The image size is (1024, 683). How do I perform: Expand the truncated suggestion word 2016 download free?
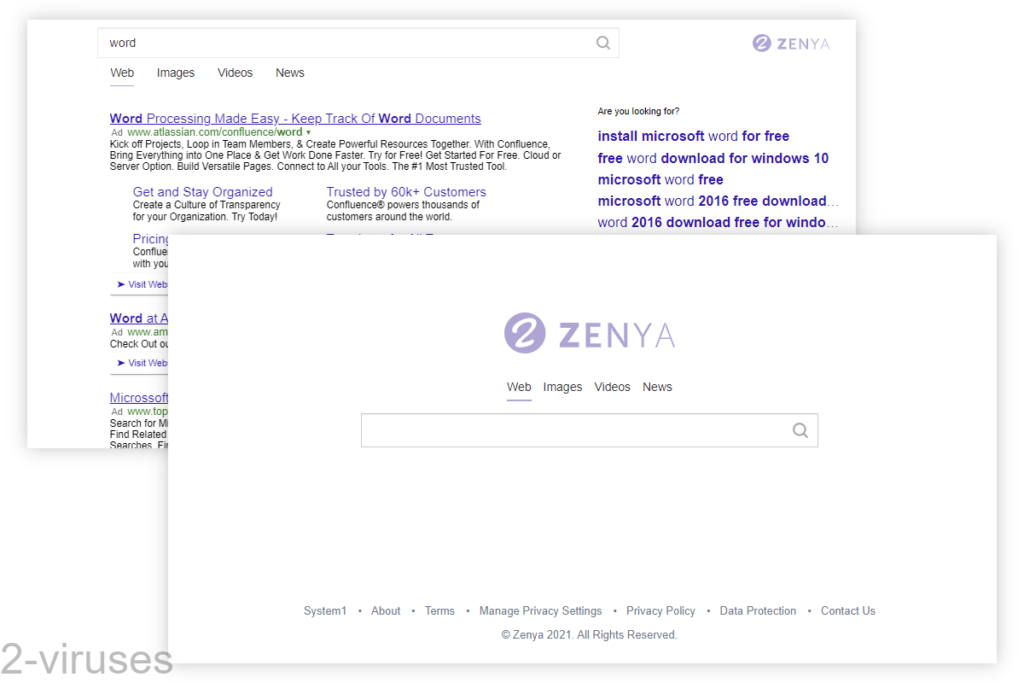click(x=834, y=221)
